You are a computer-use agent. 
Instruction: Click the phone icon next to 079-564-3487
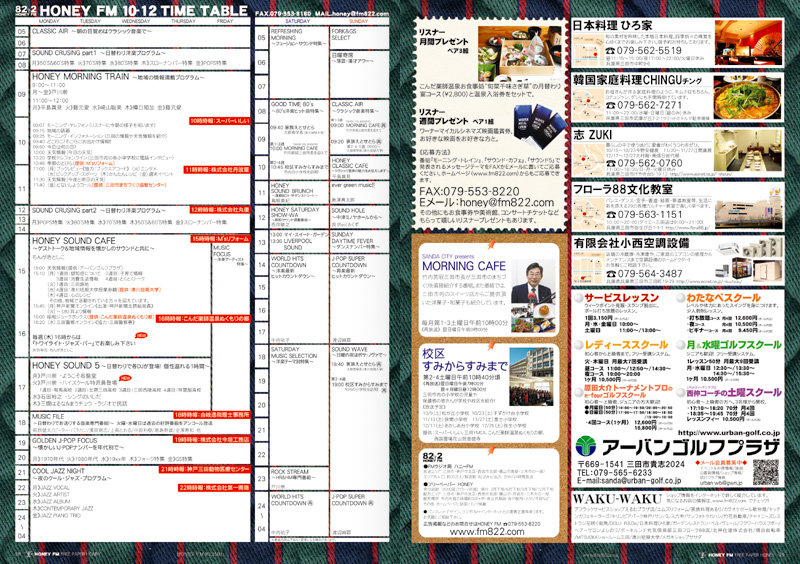[610, 274]
